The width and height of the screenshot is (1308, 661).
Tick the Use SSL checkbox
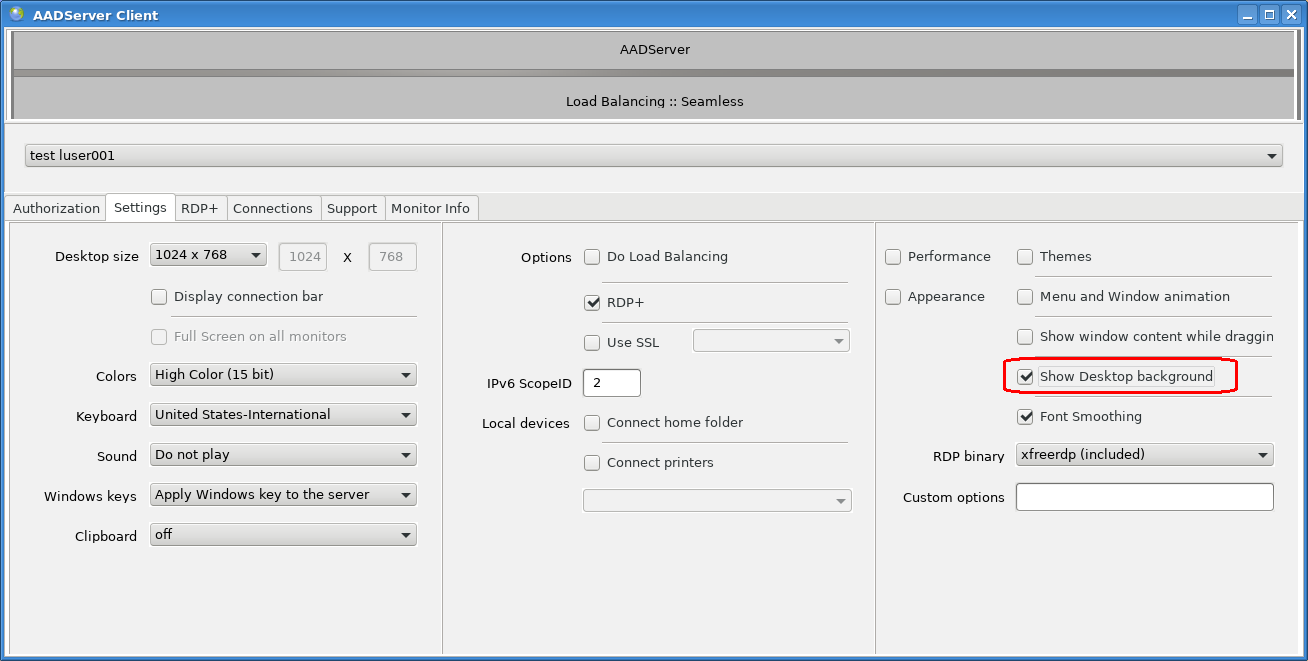(592, 343)
